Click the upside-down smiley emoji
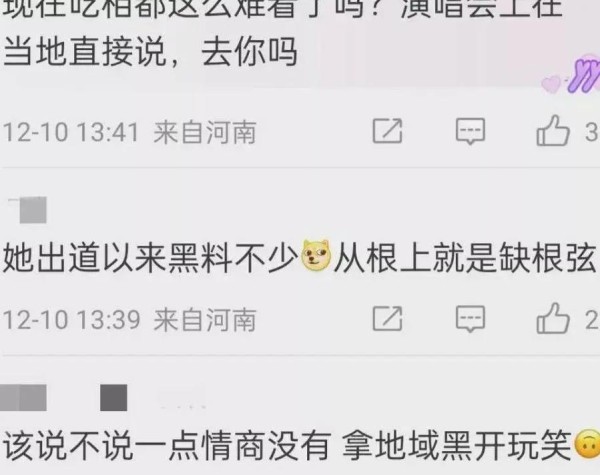 (x=588, y=444)
